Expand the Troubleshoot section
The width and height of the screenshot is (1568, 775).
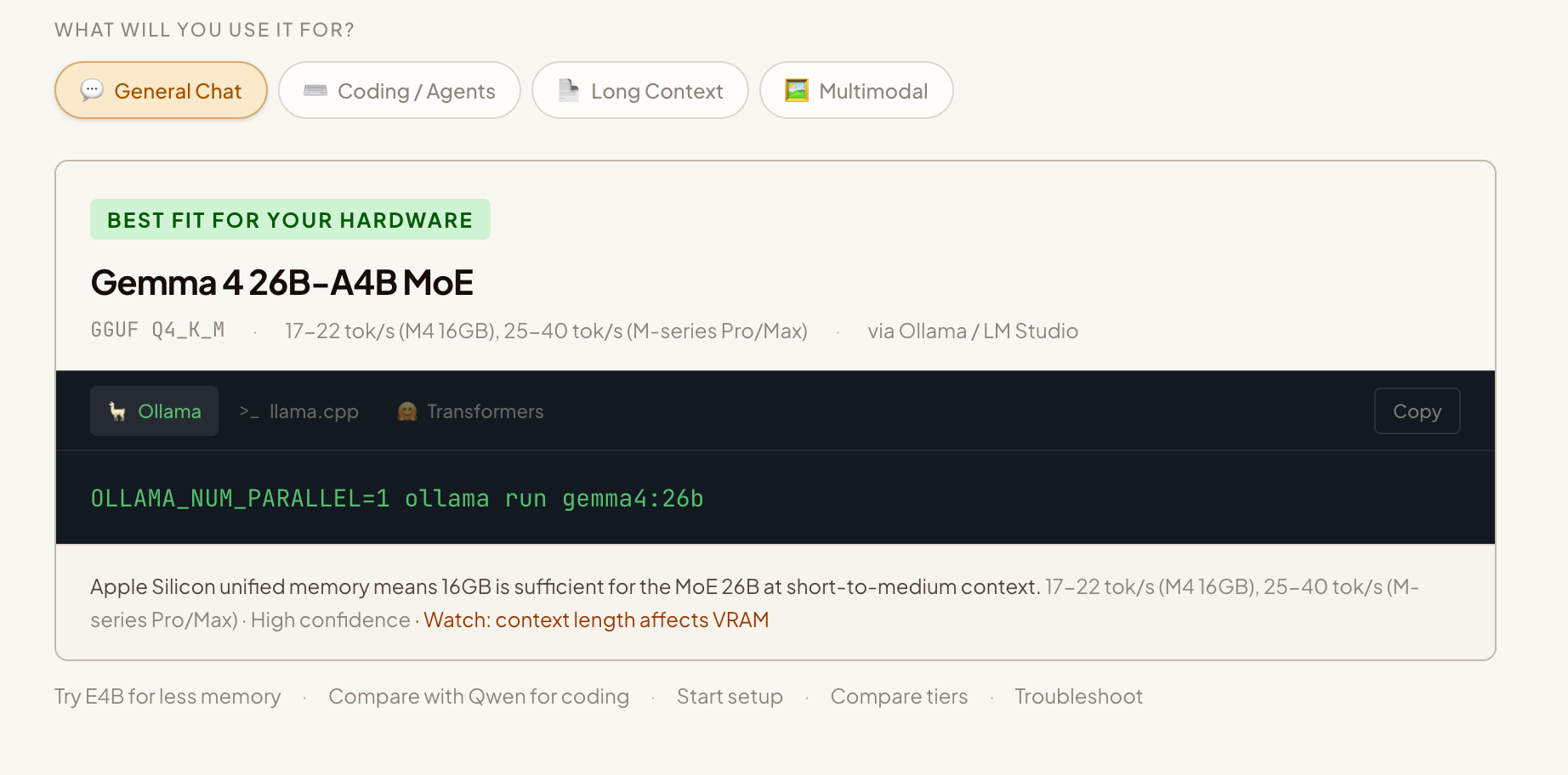coord(1078,696)
